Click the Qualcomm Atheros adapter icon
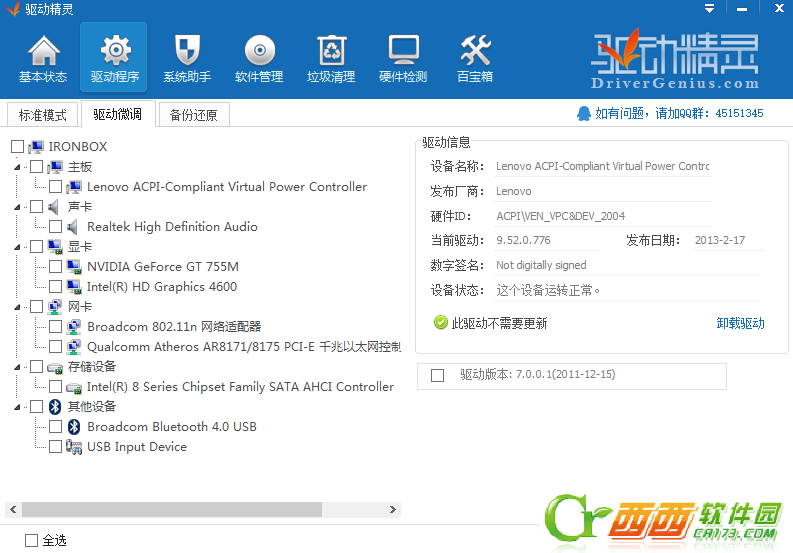This screenshot has width=793, height=553. pos(74,347)
